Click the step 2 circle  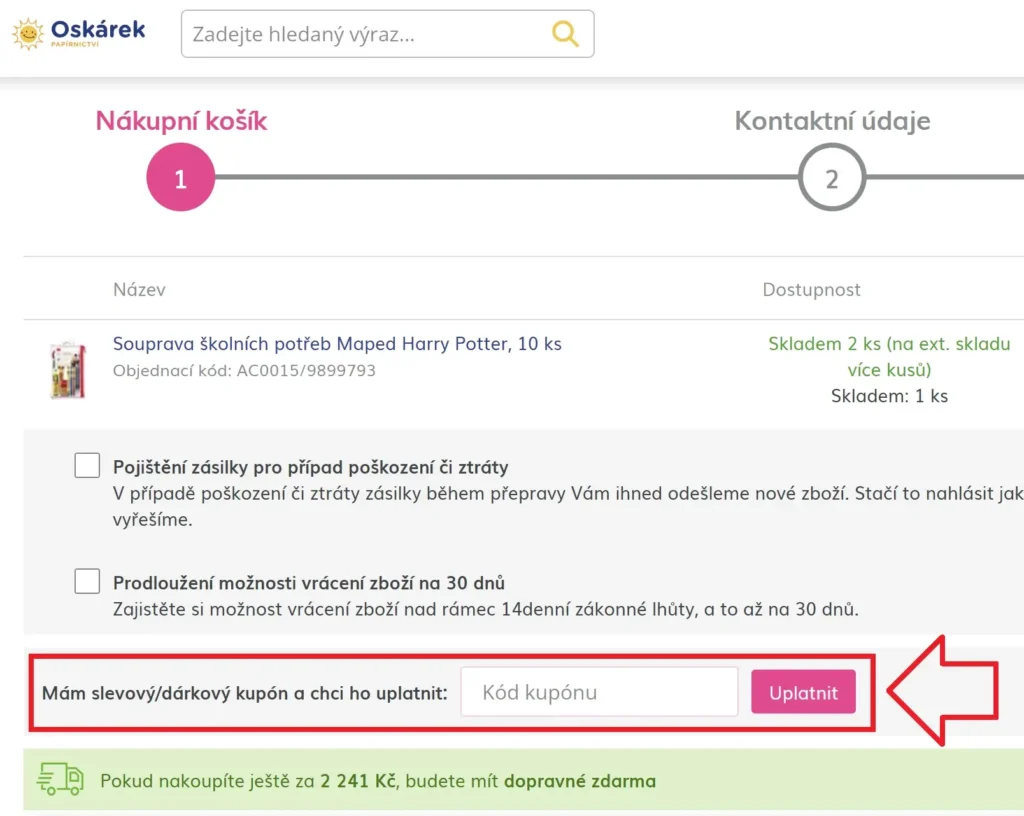(831, 178)
